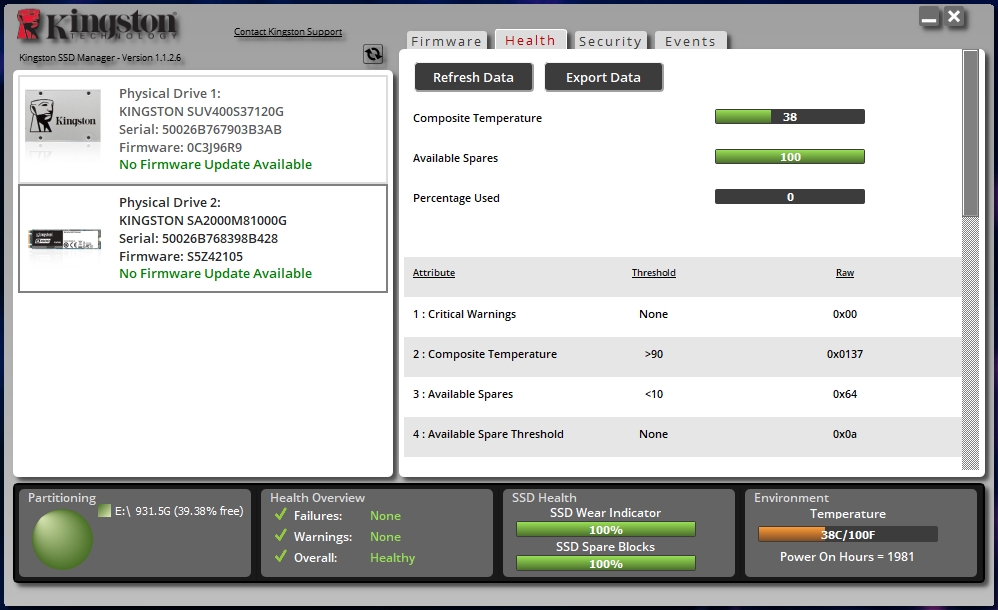
Task: Click the raw value 0x0a
Action: coord(845,434)
